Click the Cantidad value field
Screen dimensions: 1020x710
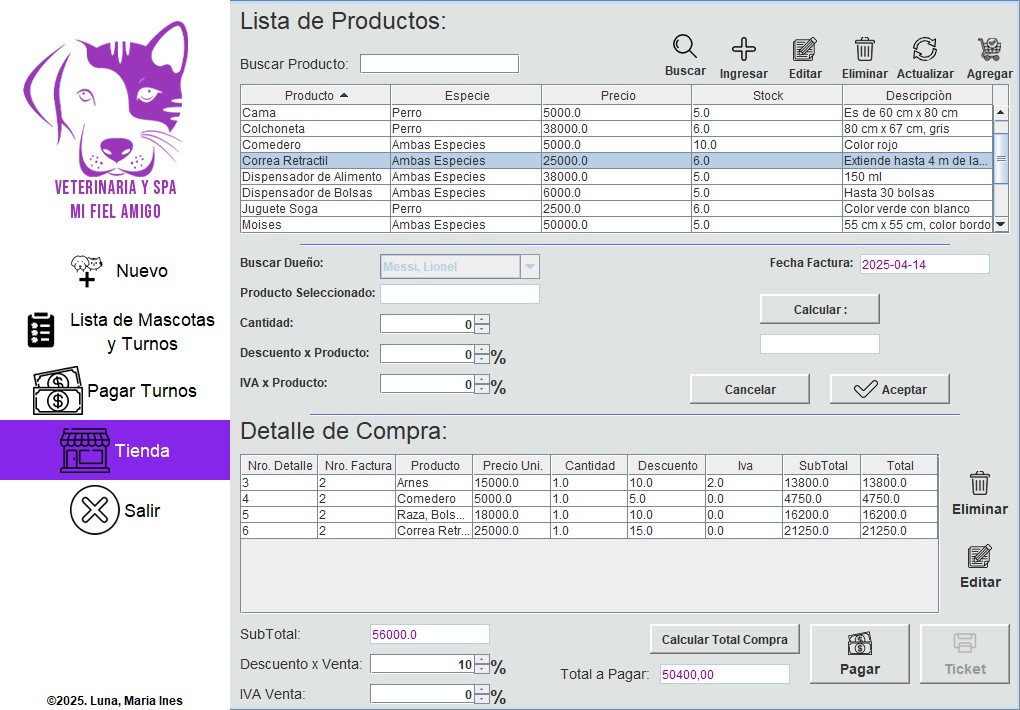[x=427, y=324]
